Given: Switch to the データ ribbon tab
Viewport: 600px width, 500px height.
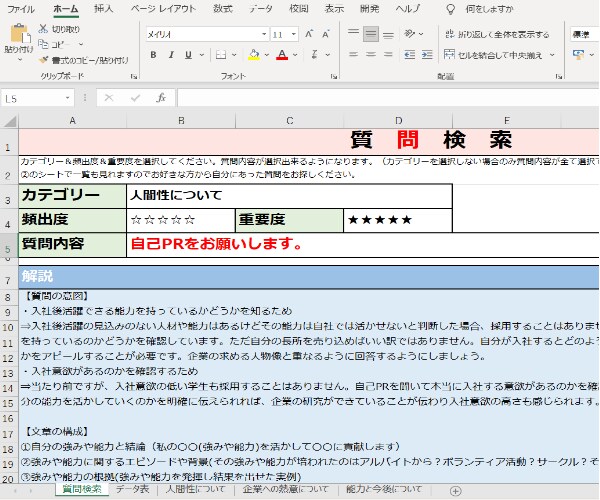Looking at the screenshot, I should [261, 8].
